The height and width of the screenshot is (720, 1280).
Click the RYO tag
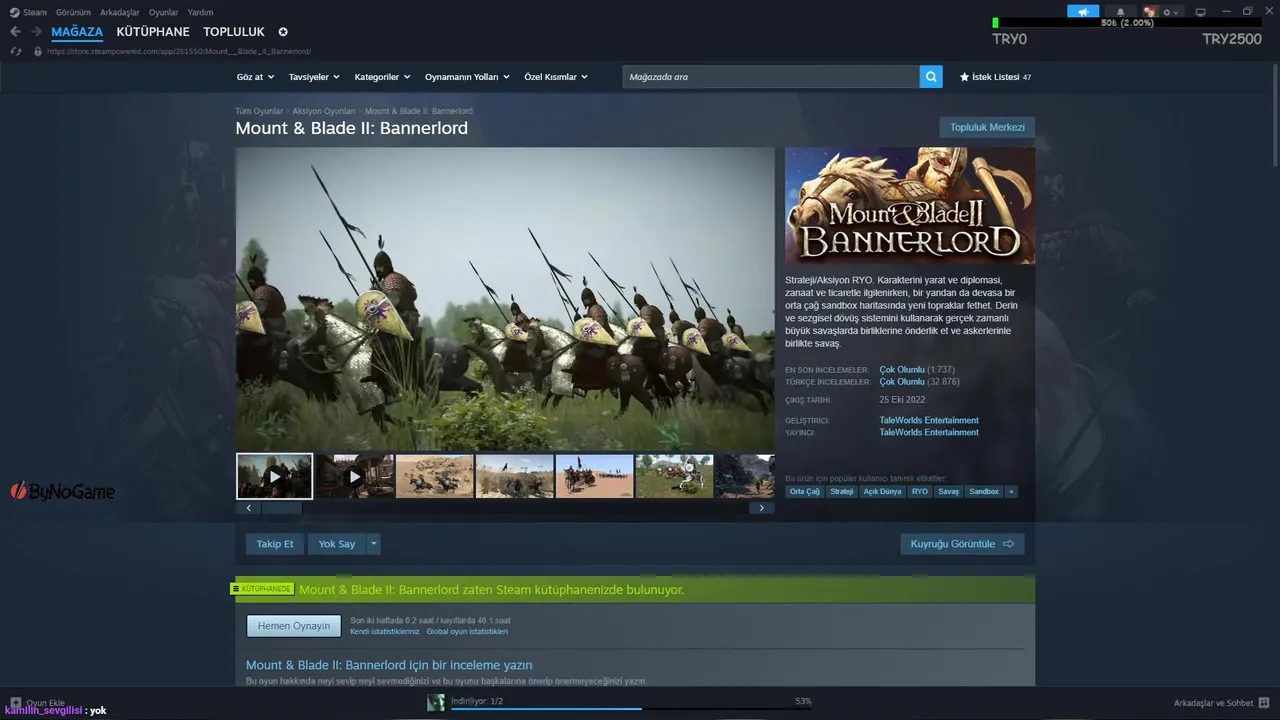coord(920,492)
